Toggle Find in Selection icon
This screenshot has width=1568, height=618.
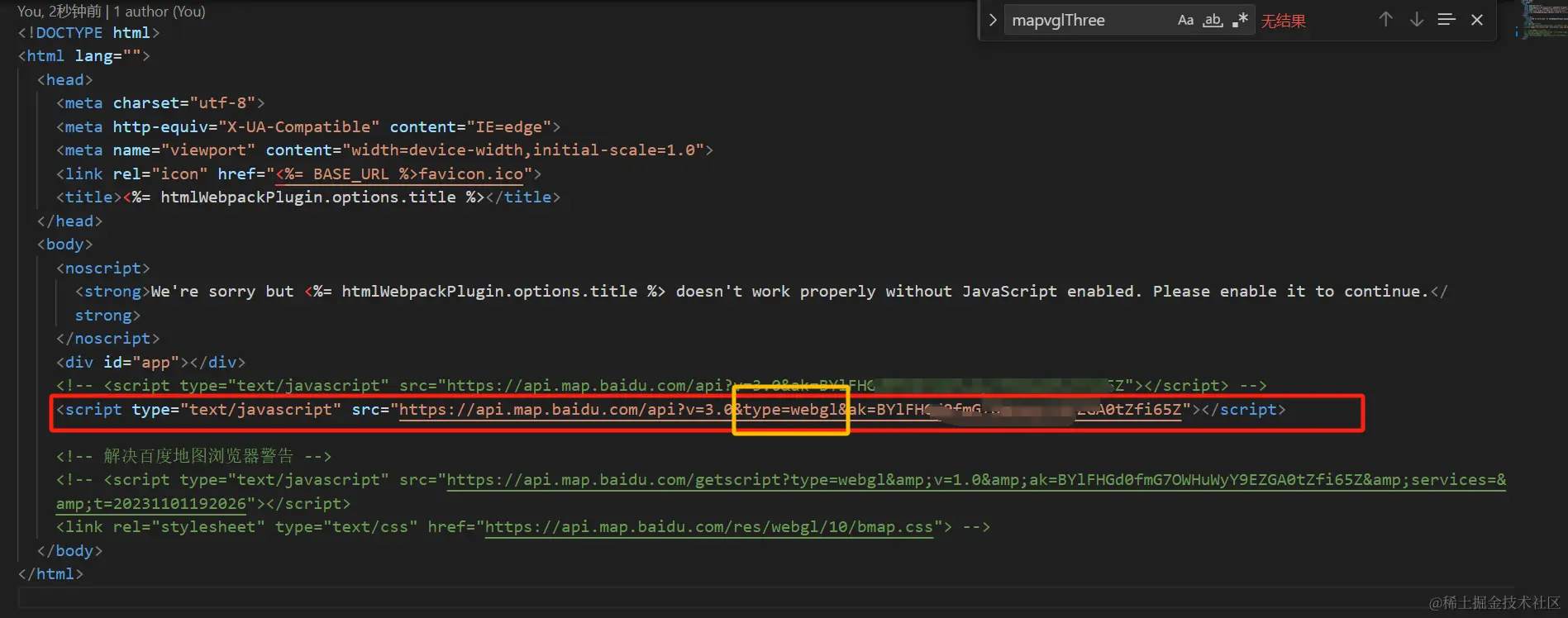point(1446,20)
